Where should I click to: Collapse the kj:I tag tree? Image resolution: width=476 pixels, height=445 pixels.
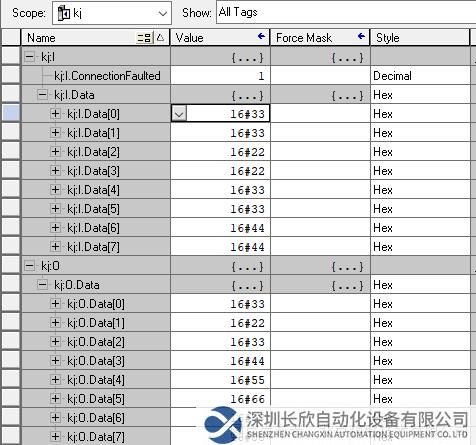point(30,57)
